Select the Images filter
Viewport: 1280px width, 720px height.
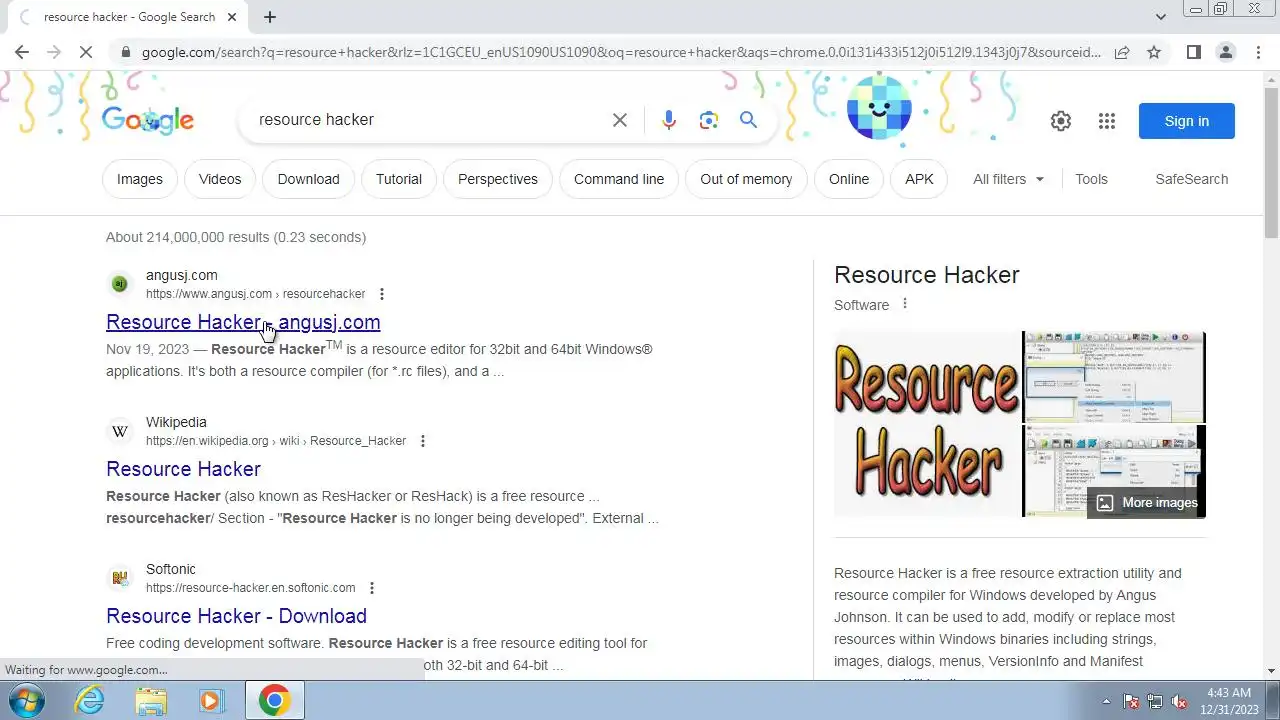coord(140,179)
